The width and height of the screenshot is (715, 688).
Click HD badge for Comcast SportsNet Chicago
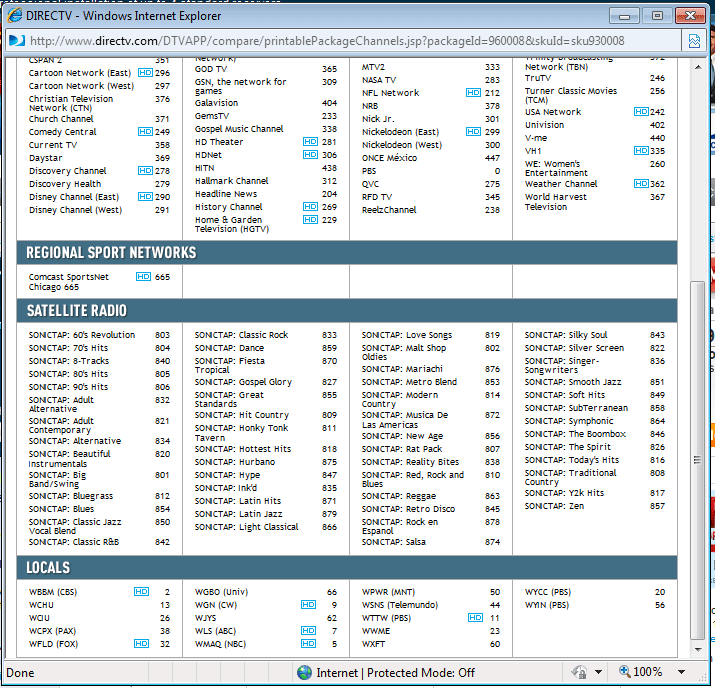(x=143, y=276)
